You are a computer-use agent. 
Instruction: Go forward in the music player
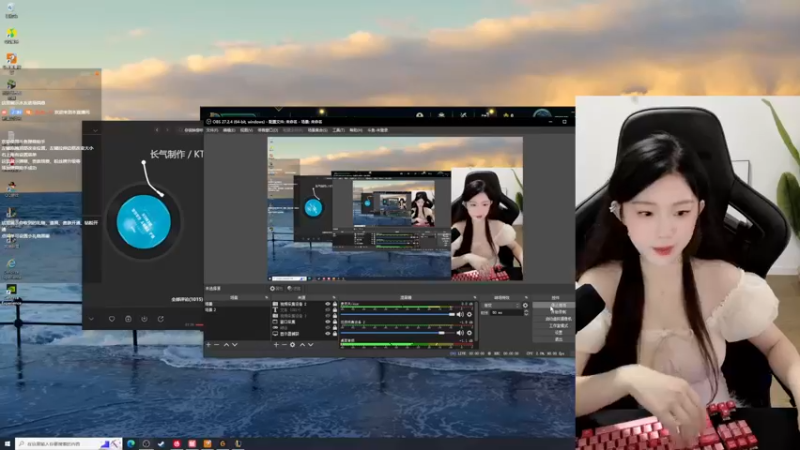click(167, 130)
